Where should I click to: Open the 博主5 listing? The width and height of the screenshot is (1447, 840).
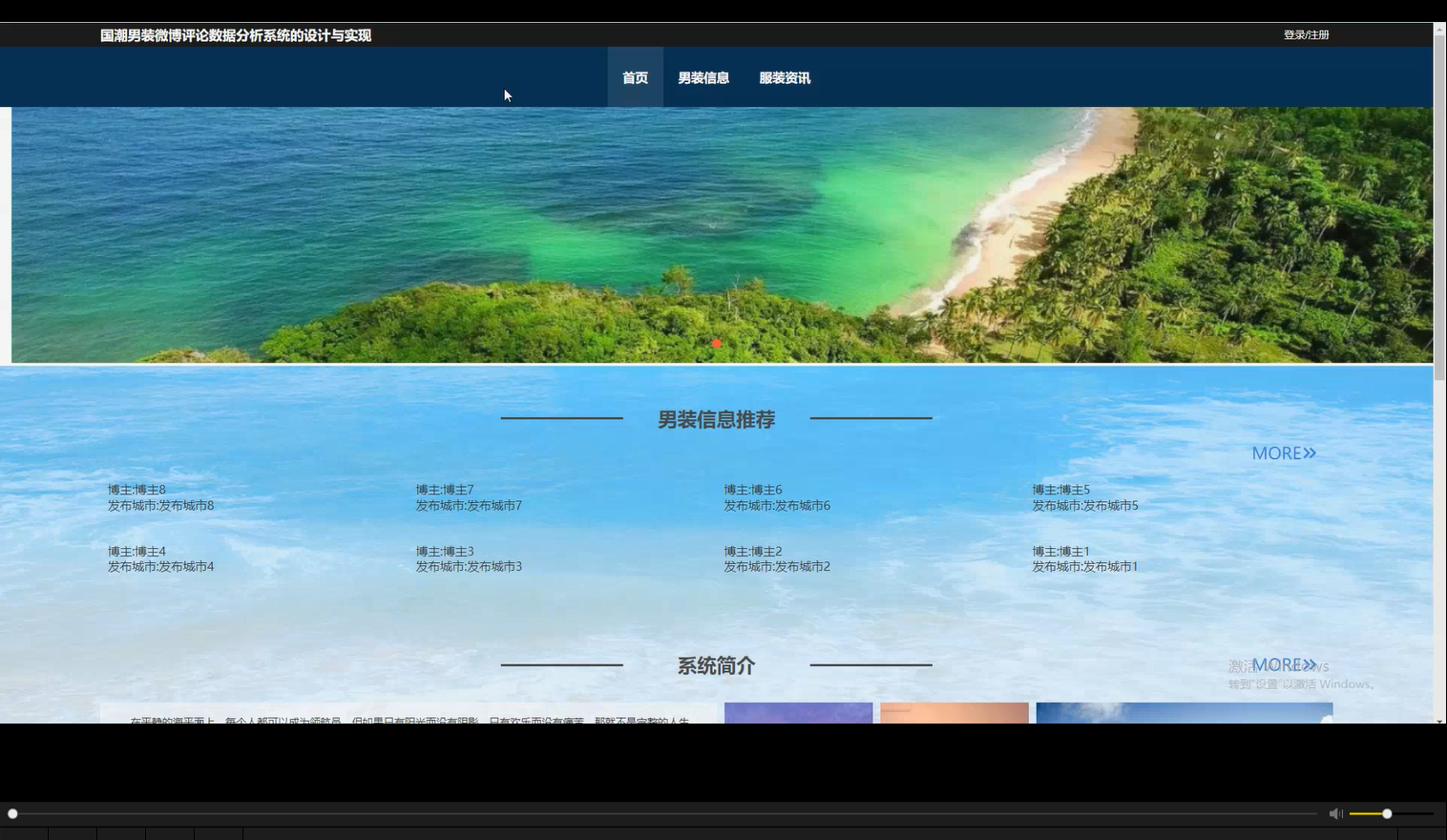1083,496
